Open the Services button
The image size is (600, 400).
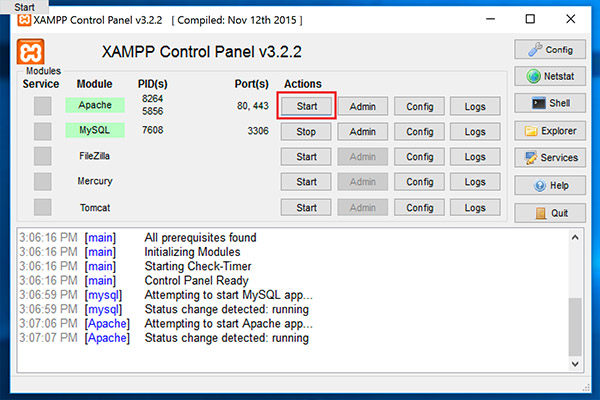(550, 158)
